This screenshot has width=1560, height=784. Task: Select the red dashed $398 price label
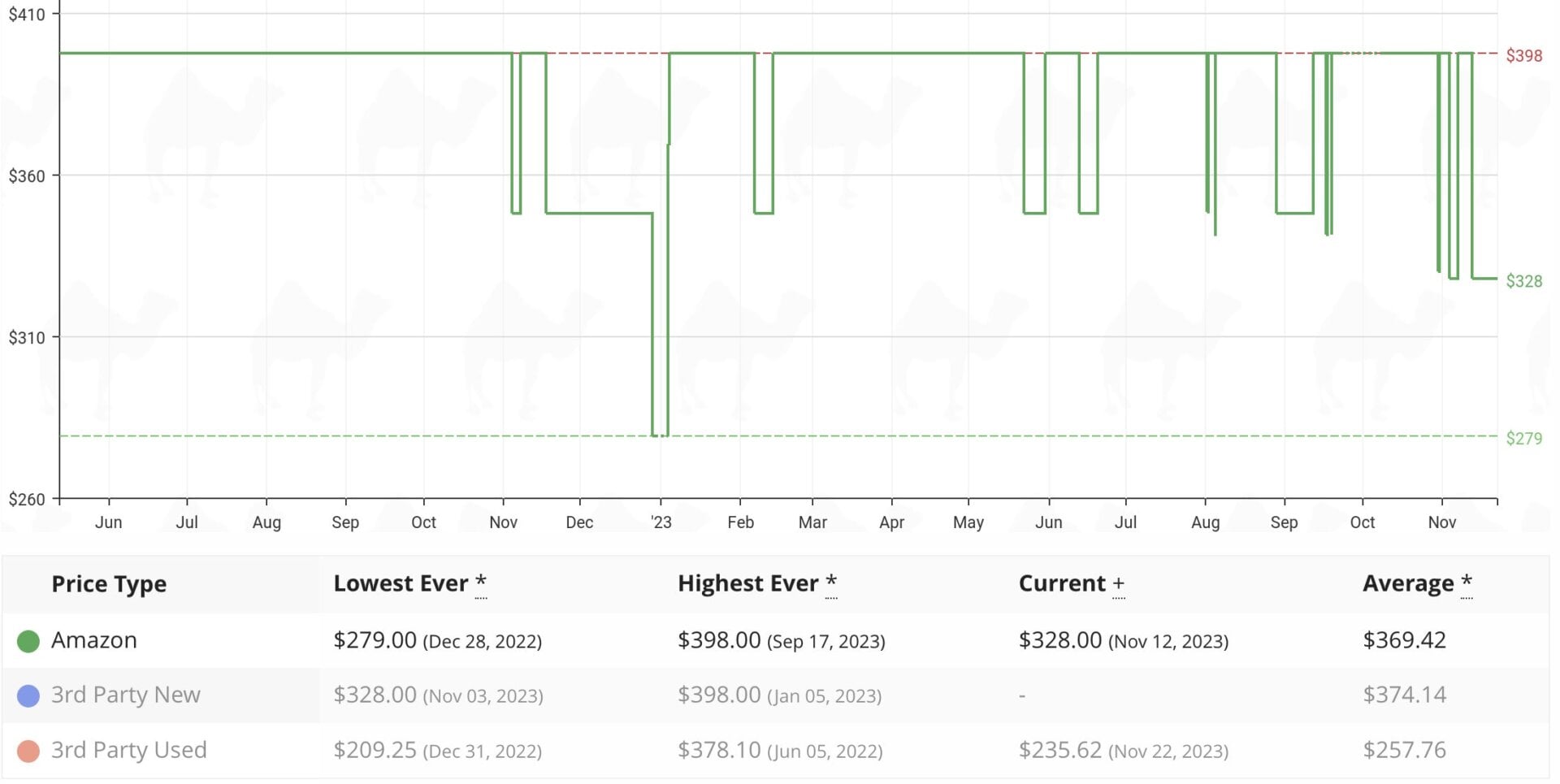[1523, 56]
